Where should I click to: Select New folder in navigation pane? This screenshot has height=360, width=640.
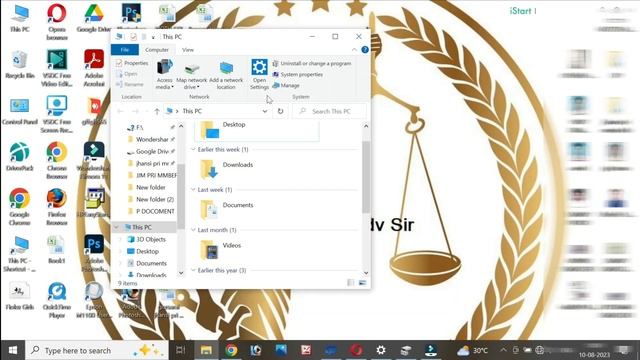(147, 187)
